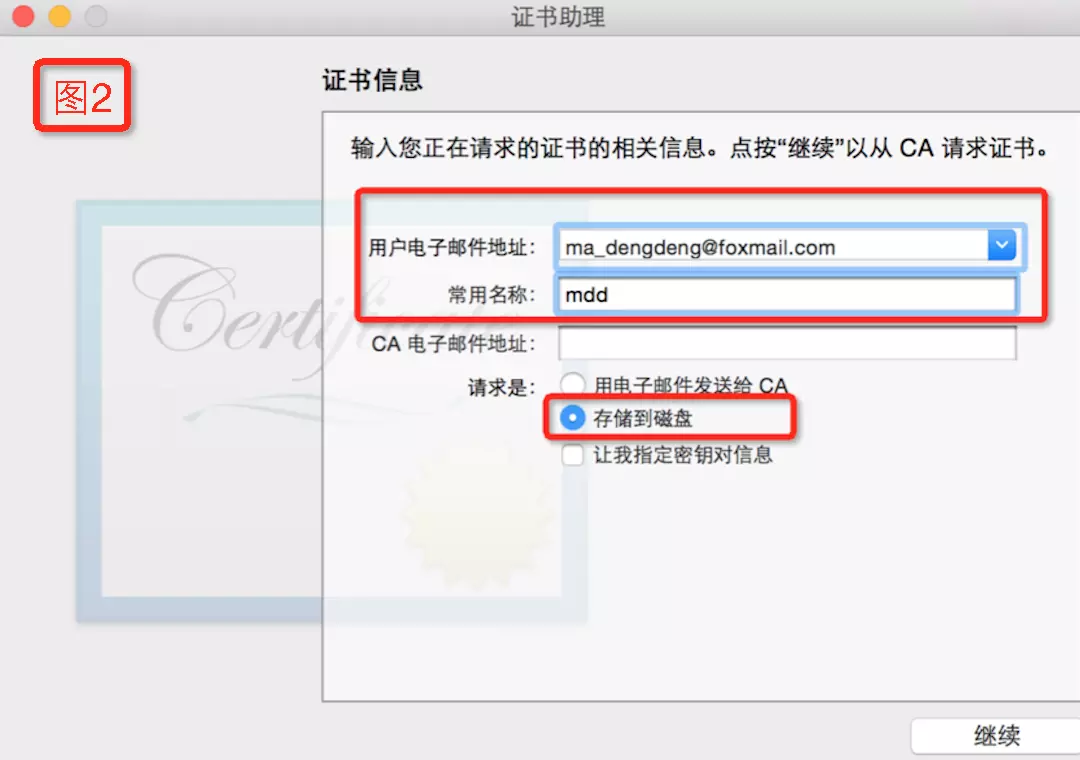
Task: Click the 证书助理 title bar text
Action: (558, 17)
